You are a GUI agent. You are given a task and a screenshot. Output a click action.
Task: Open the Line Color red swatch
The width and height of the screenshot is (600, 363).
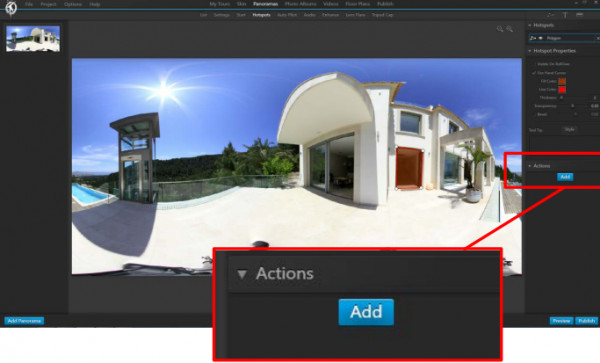562,90
